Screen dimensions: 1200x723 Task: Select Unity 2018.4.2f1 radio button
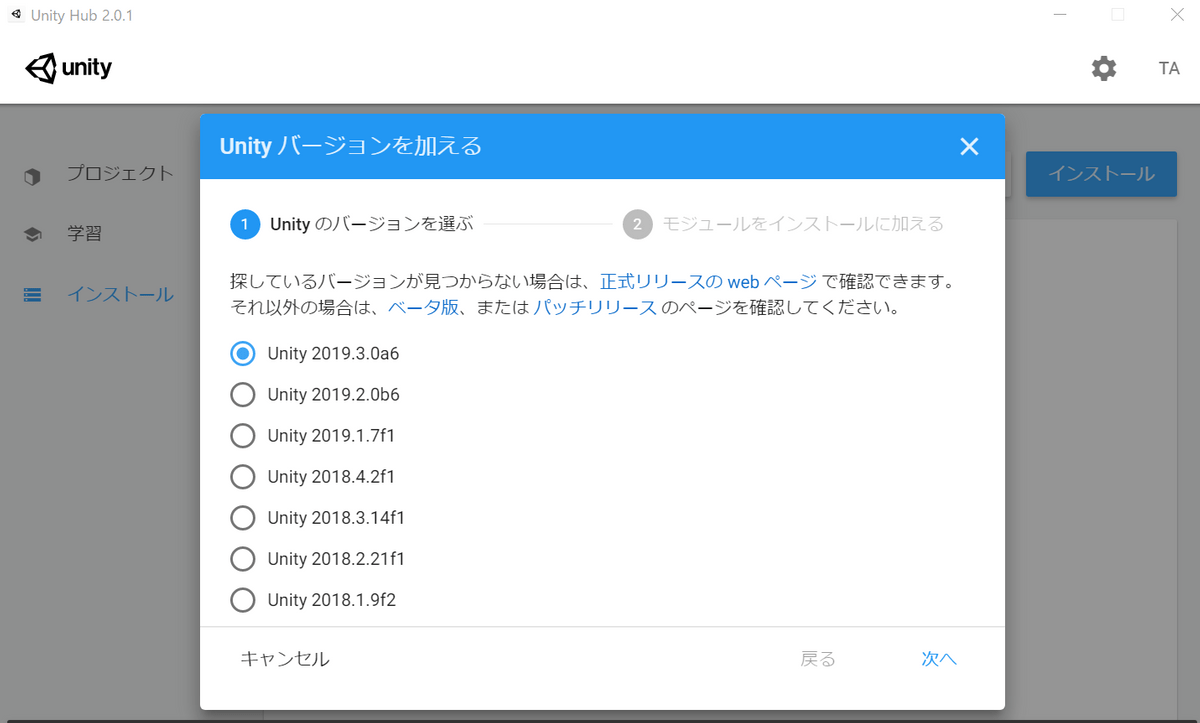pyautogui.click(x=243, y=476)
